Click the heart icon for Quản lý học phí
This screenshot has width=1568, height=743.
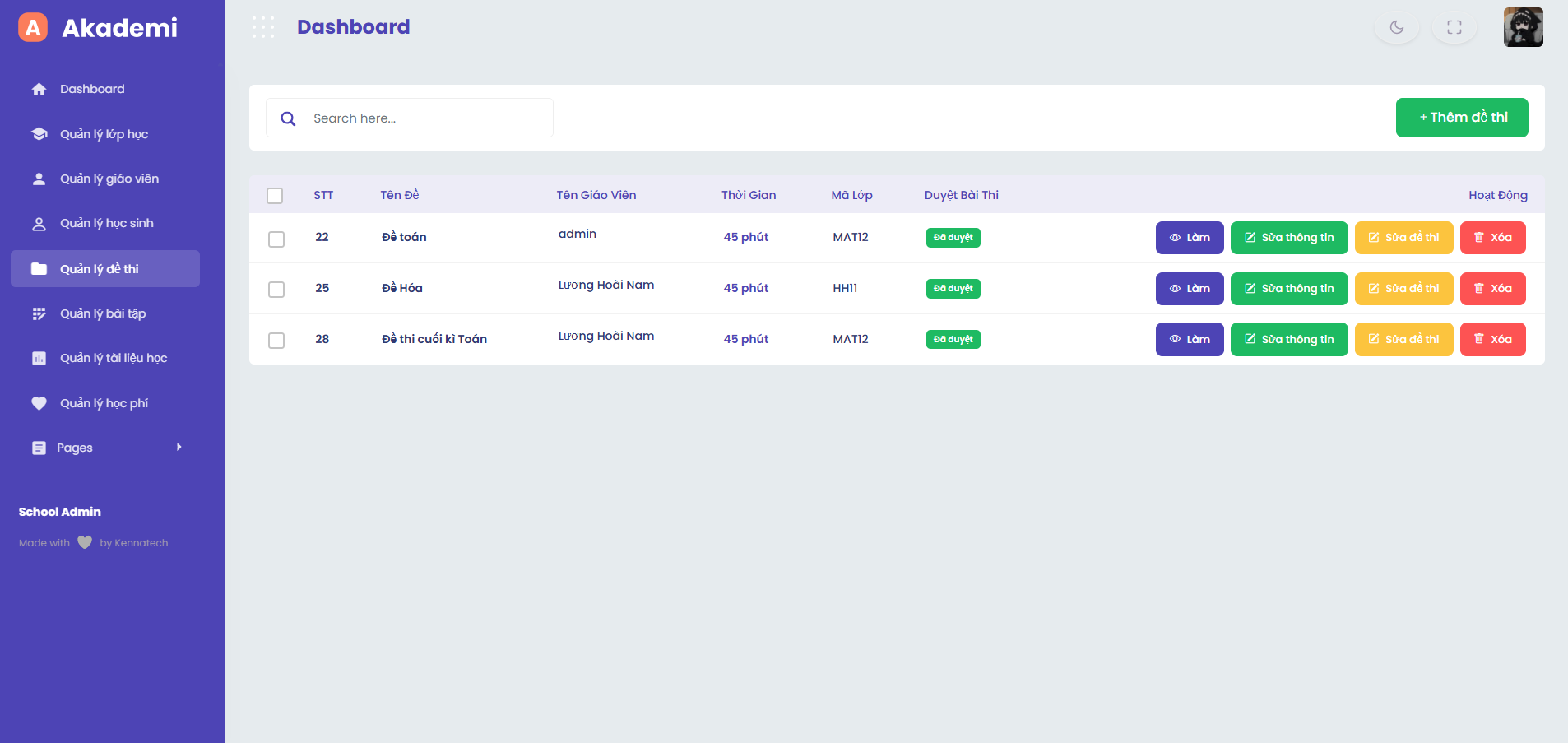(39, 403)
